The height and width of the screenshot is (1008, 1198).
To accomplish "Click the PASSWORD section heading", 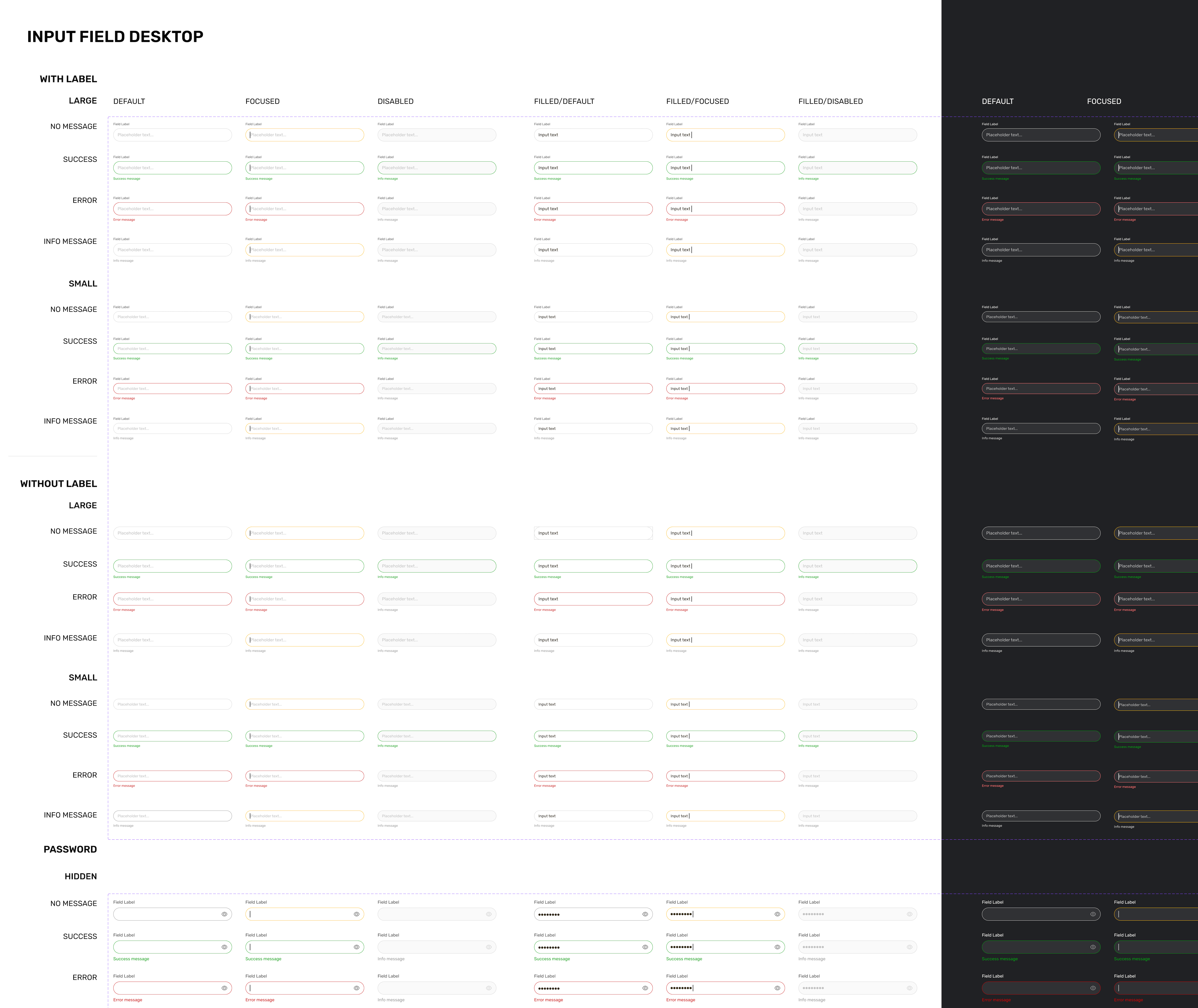I will [70, 849].
